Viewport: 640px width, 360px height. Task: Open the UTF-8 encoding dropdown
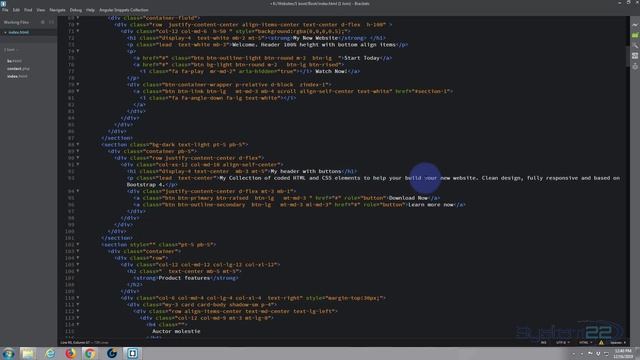[x=562, y=343]
